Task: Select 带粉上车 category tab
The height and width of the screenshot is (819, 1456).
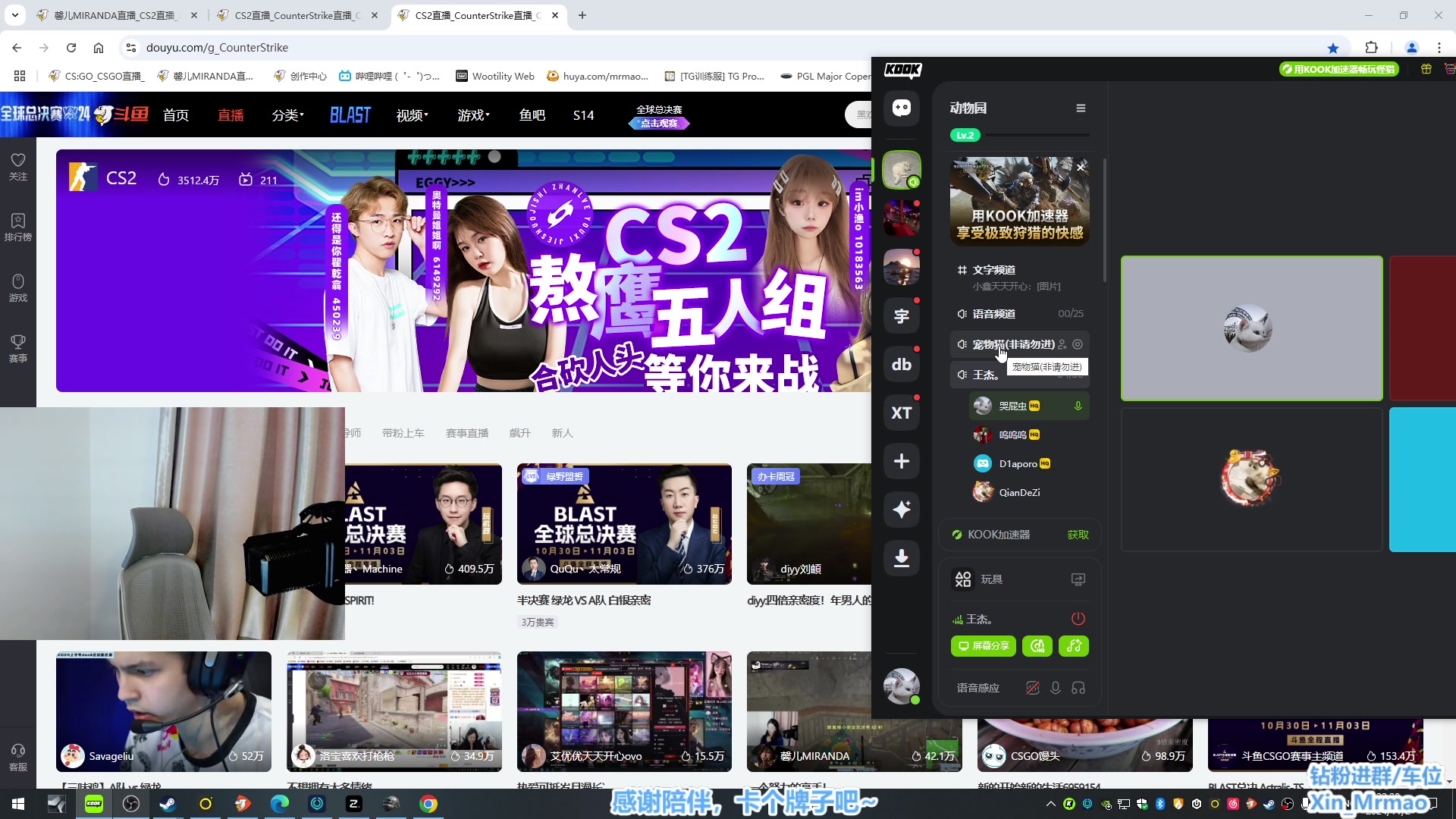Action: (x=403, y=433)
